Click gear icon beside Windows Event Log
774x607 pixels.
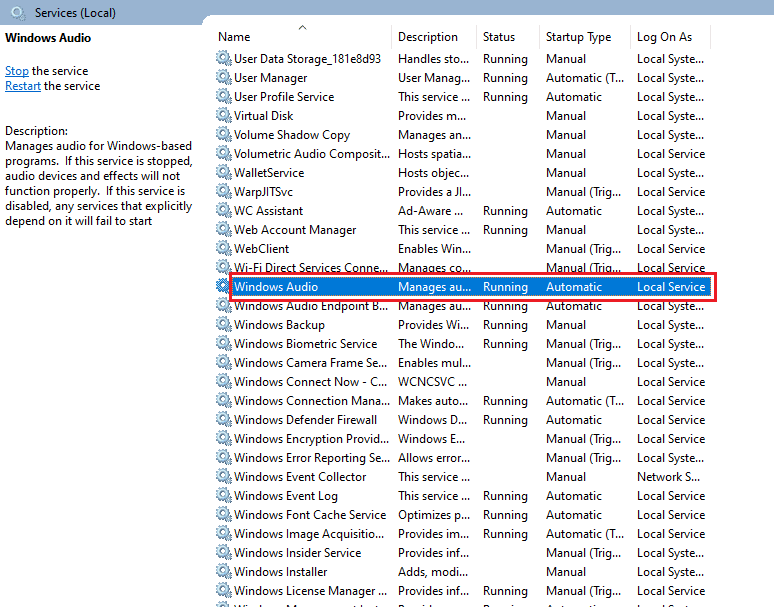[x=224, y=495]
